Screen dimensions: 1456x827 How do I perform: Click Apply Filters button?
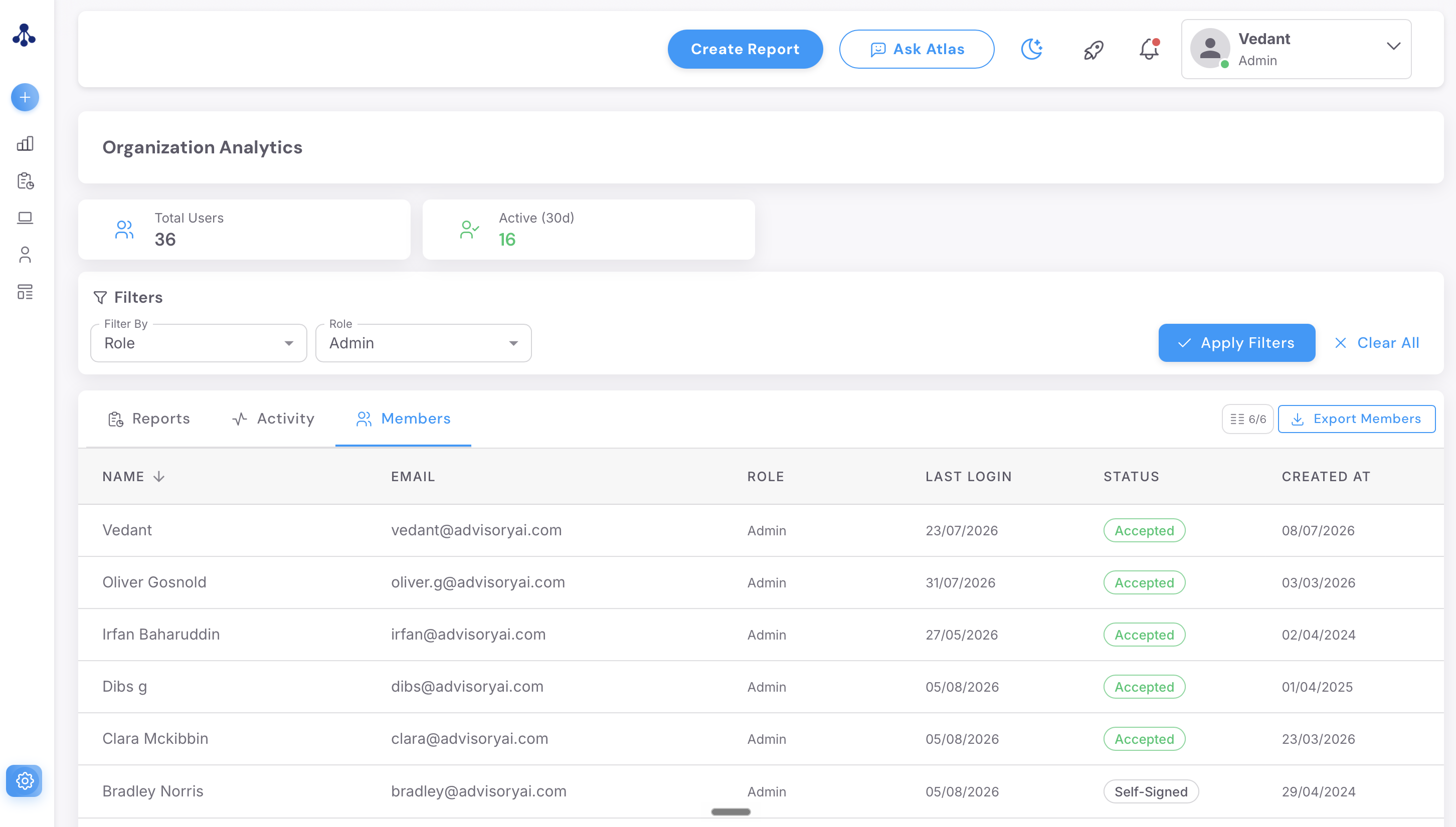pyautogui.click(x=1237, y=342)
